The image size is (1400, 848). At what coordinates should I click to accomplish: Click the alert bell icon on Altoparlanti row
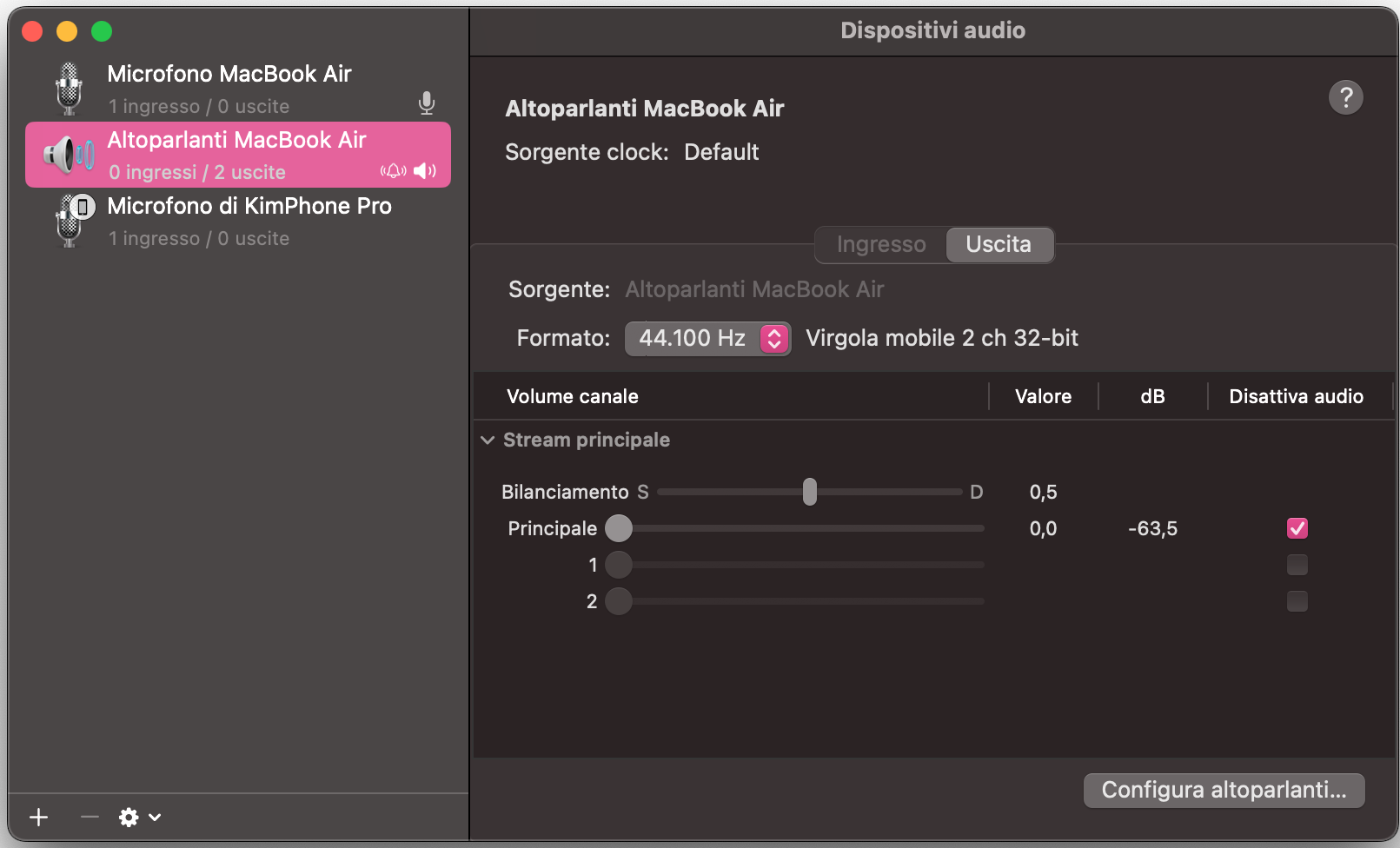click(393, 170)
